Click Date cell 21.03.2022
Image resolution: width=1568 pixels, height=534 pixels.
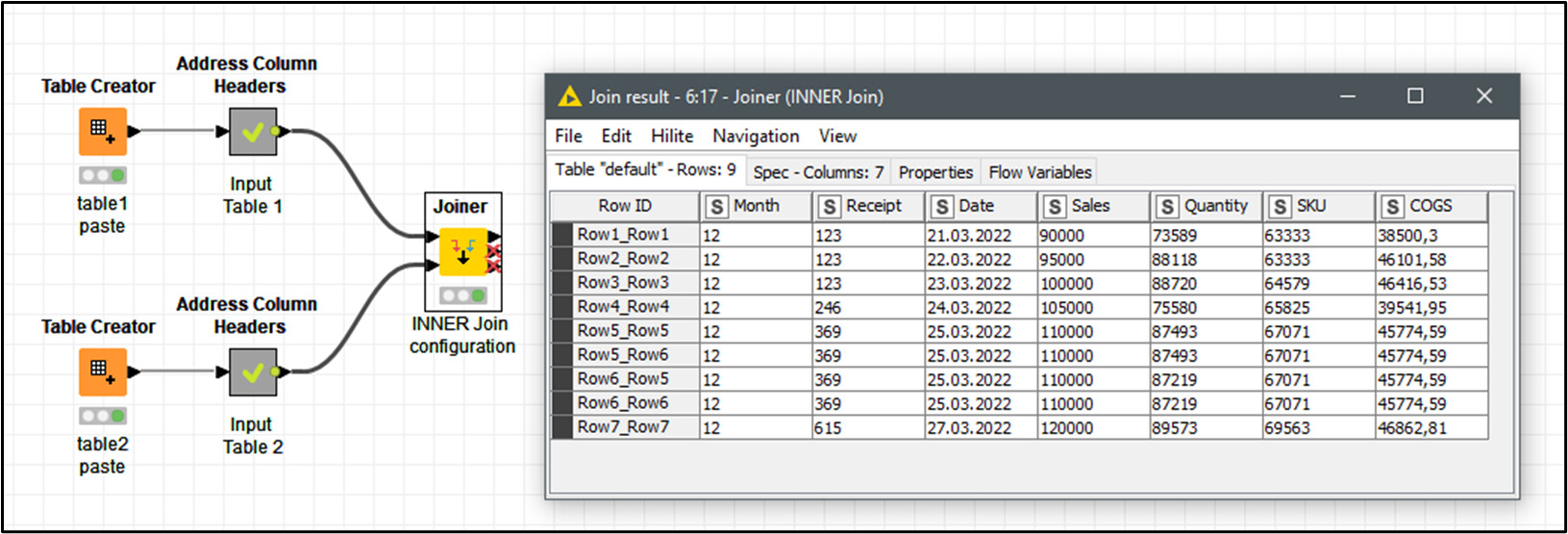point(981,235)
